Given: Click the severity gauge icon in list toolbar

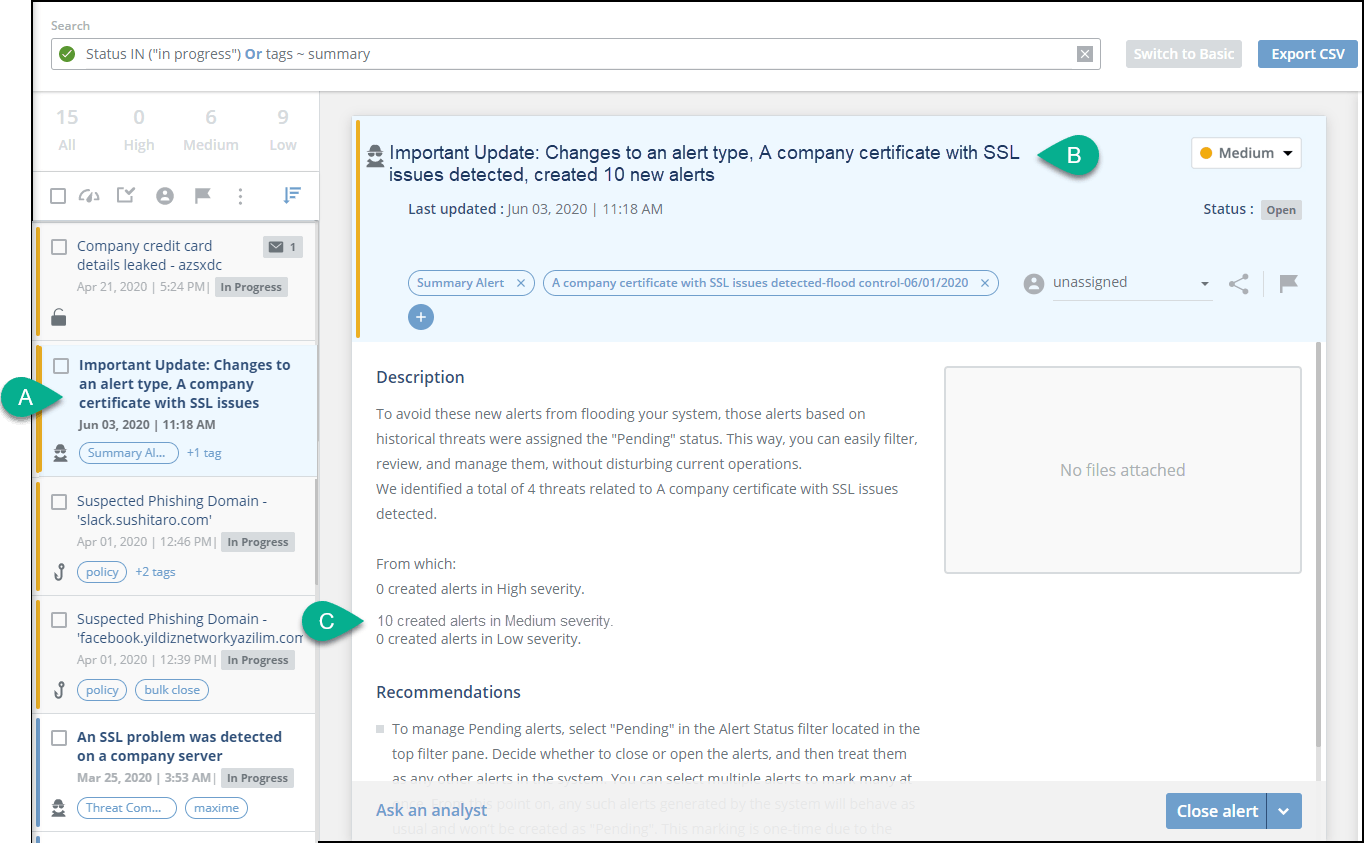Looking at the screenshot, I should [x=89, y=196].
